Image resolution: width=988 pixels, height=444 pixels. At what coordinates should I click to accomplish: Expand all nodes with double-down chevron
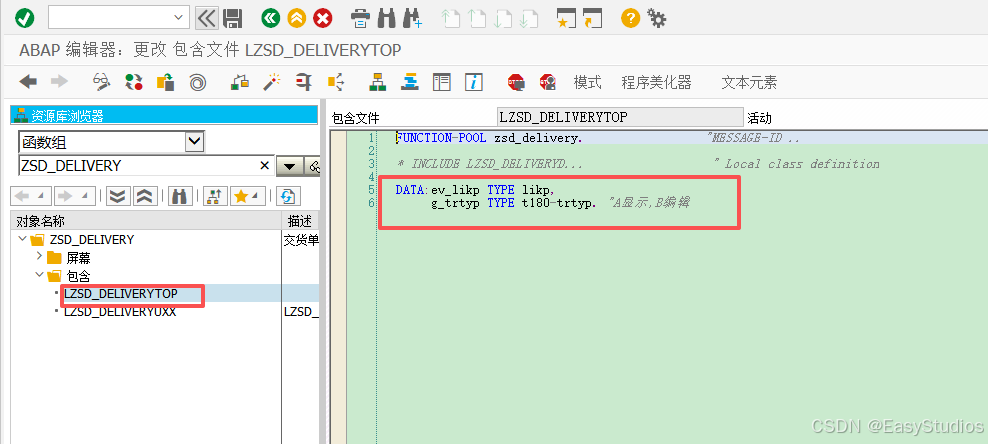117,196
